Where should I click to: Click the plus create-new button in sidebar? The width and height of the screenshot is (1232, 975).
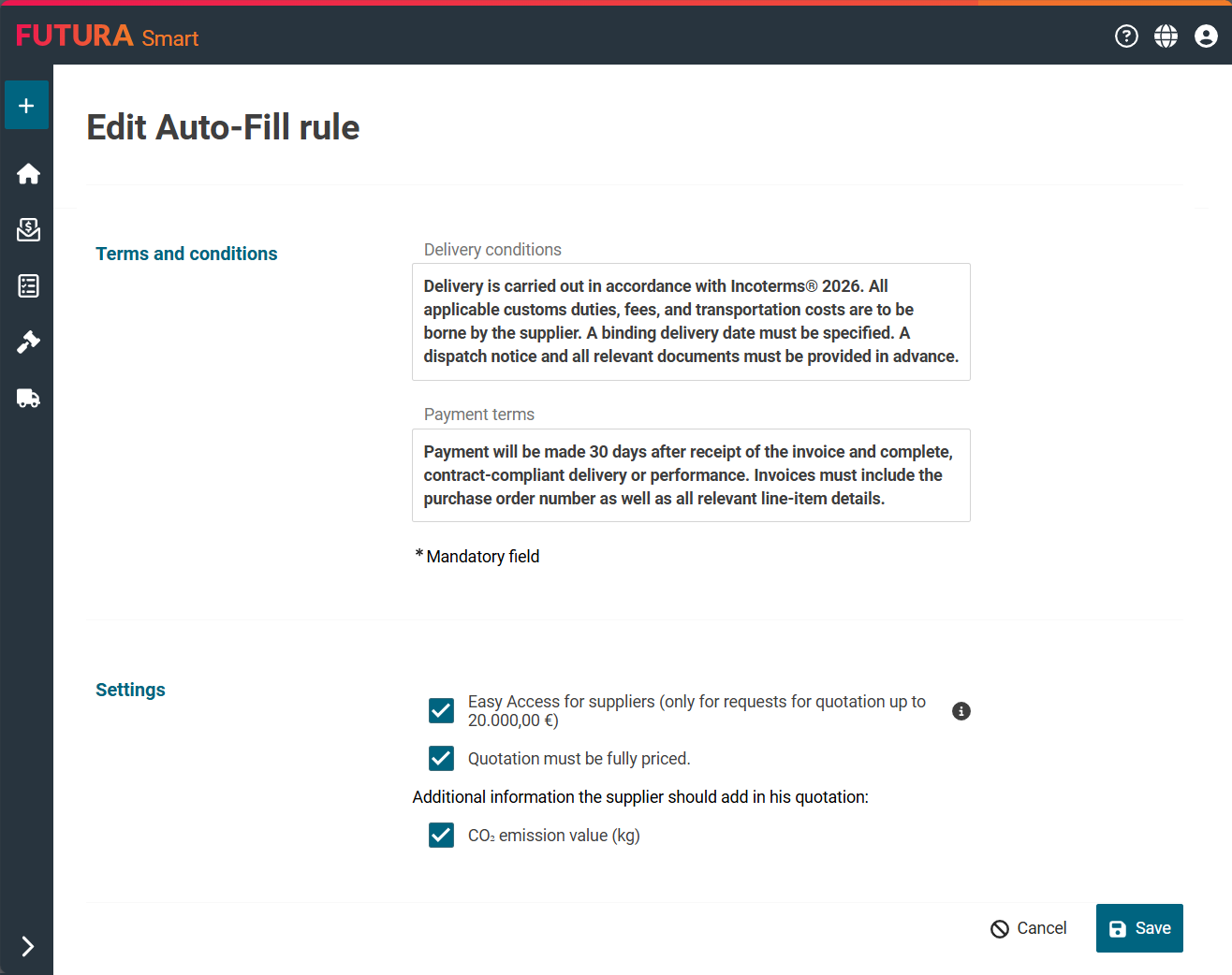tap(26, 106)
